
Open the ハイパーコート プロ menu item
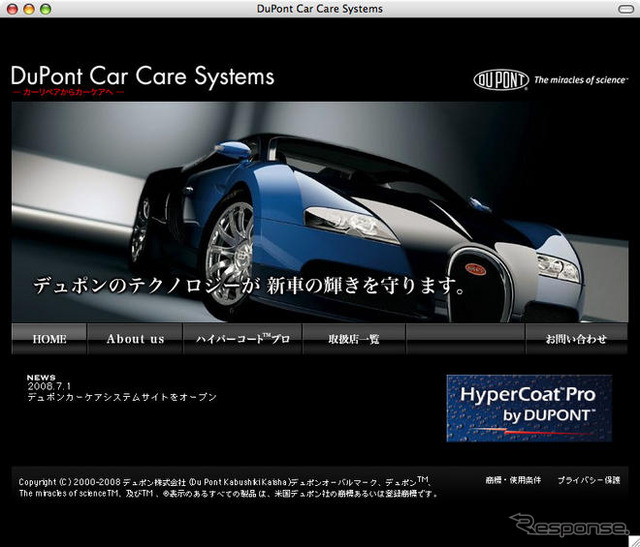coord(242,338)
